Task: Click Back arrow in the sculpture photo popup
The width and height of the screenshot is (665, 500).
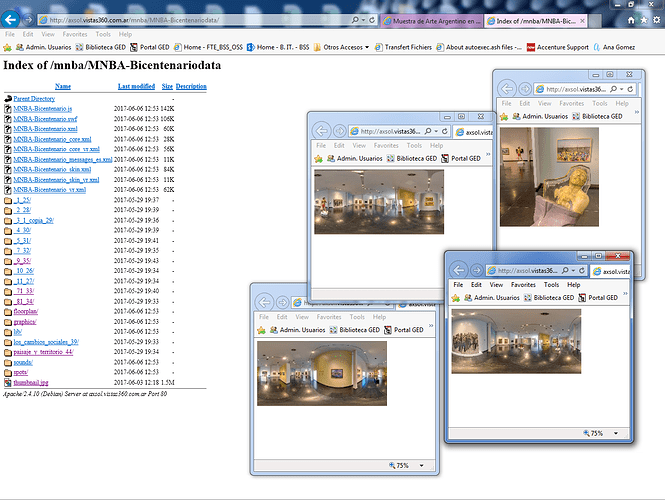Action: click(507, 89)
